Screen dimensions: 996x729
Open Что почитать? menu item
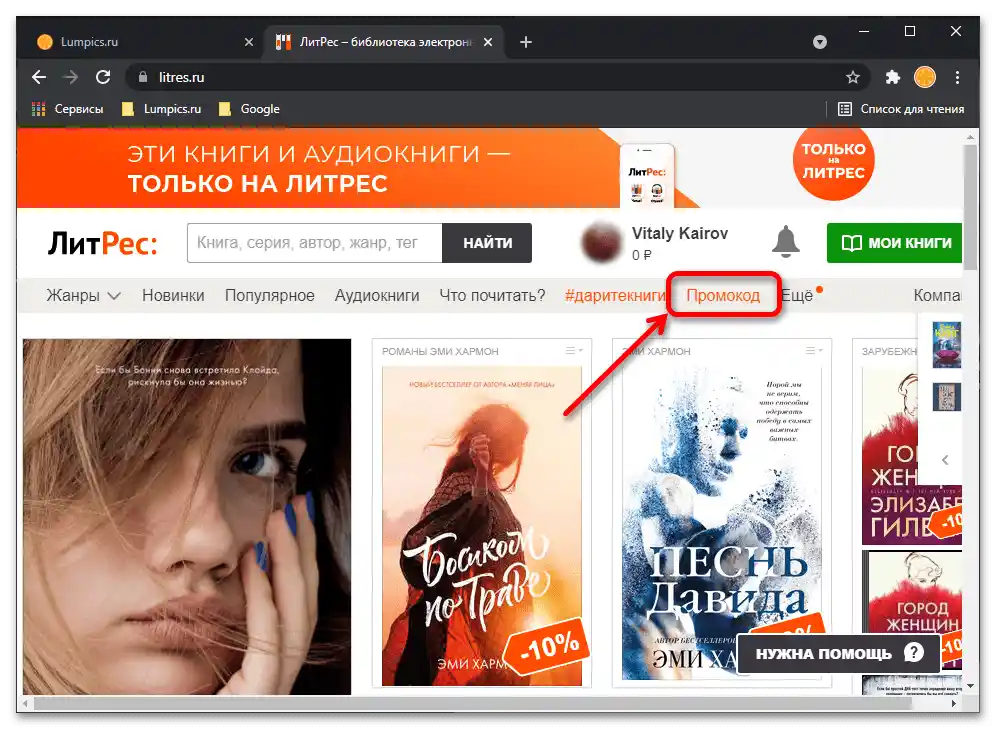[x=492, y=296]
